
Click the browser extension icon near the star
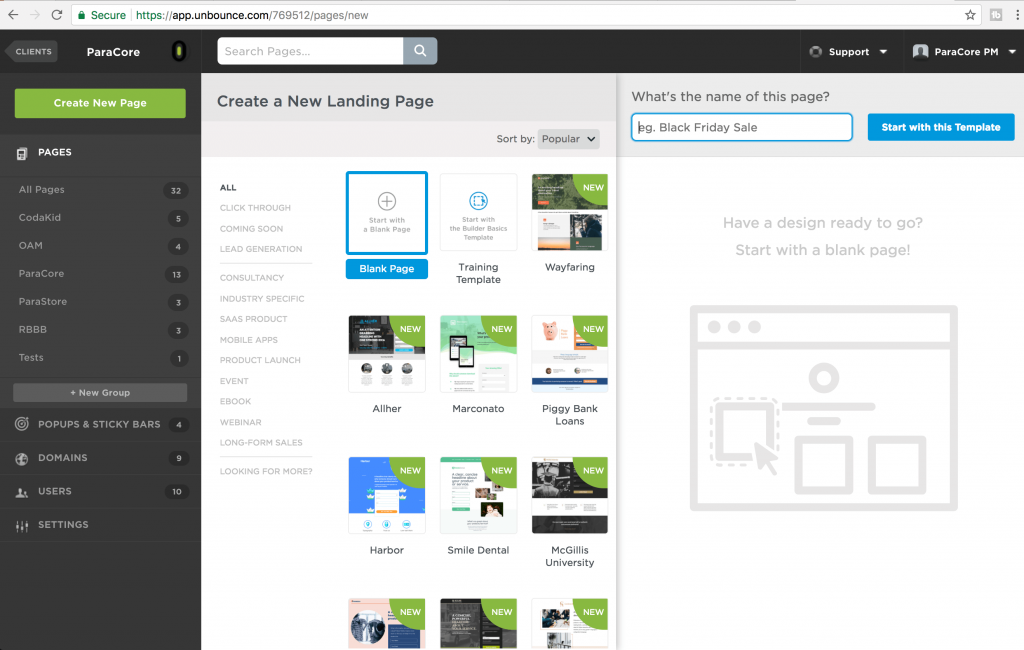pos(996,14)
